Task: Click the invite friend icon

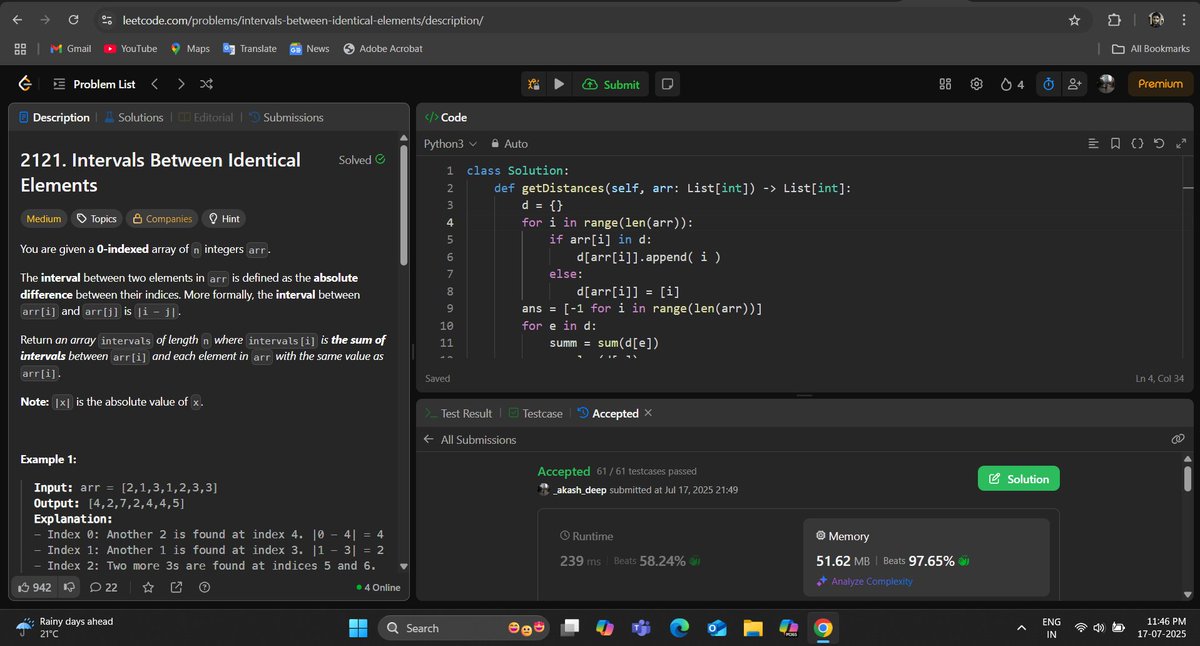Action: tap(1075, 84)
